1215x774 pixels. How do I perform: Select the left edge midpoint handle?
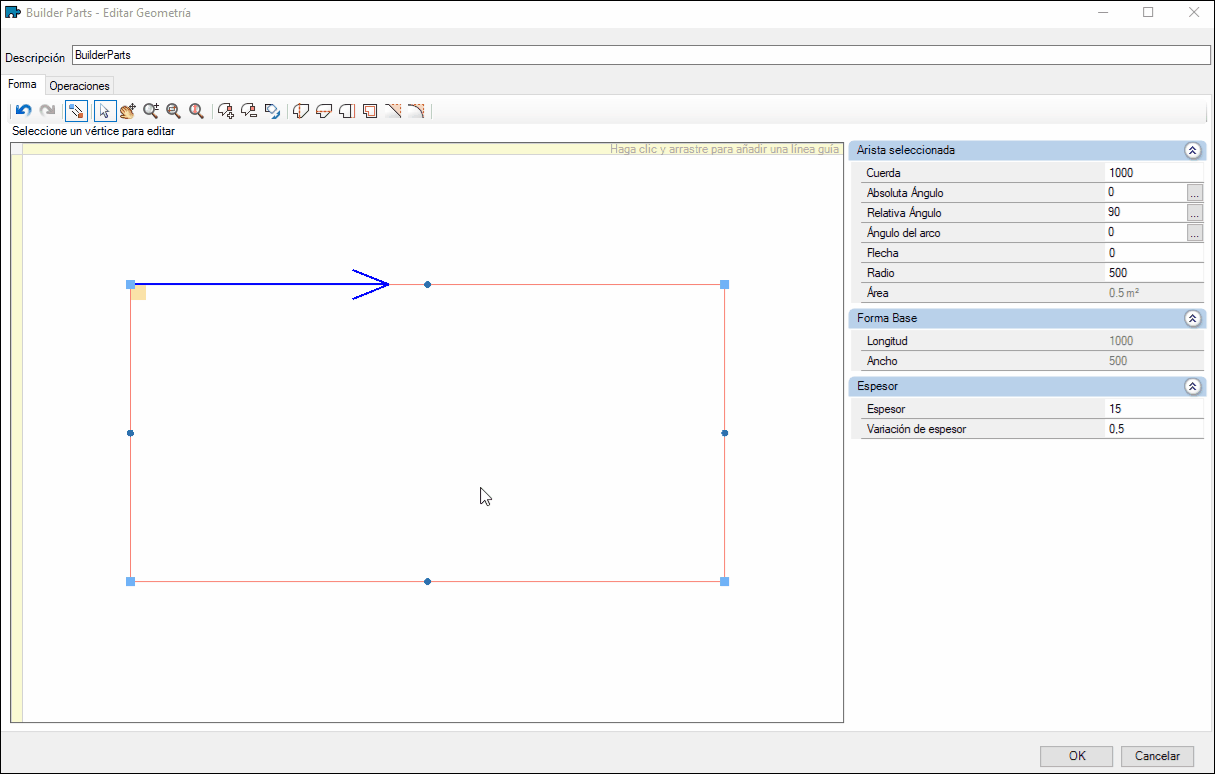click(130, 433)
